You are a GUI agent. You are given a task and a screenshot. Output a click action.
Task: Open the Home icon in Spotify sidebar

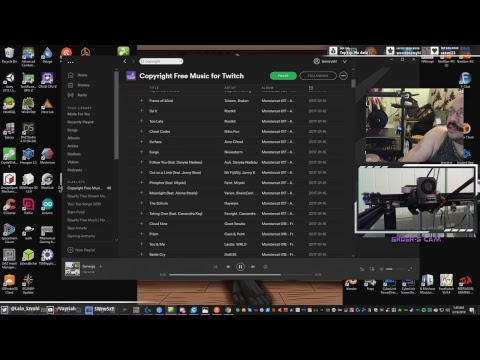pyautogui.click(x=71, y=75)
